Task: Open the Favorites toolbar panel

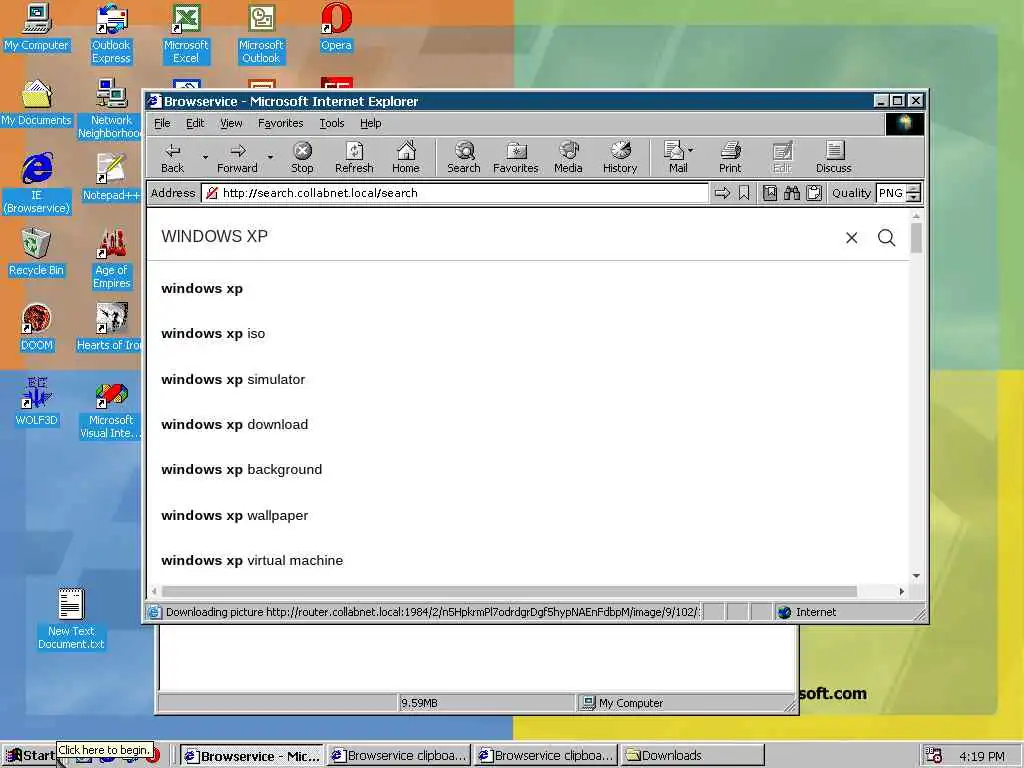Action: 516,158
